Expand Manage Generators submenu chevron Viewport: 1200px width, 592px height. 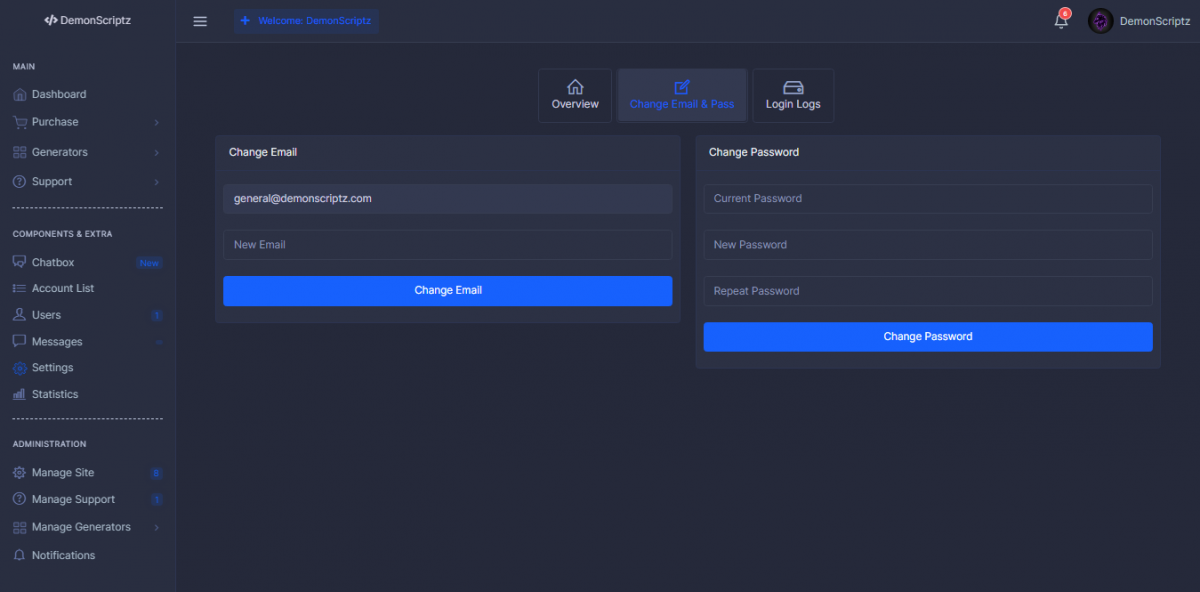(x=157, y=527)
